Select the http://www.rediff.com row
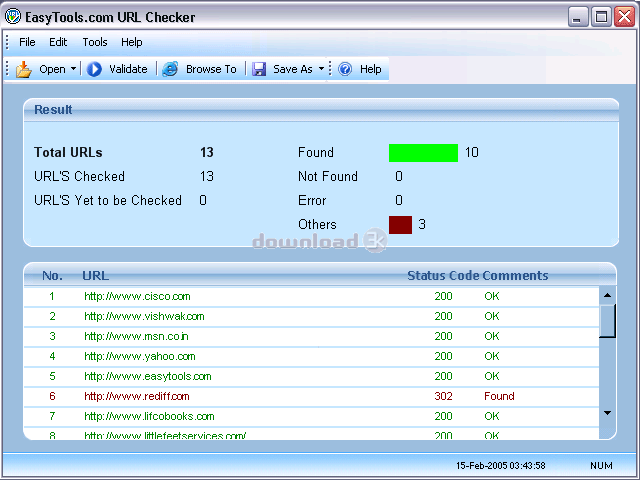 click(x=311, y=396)
